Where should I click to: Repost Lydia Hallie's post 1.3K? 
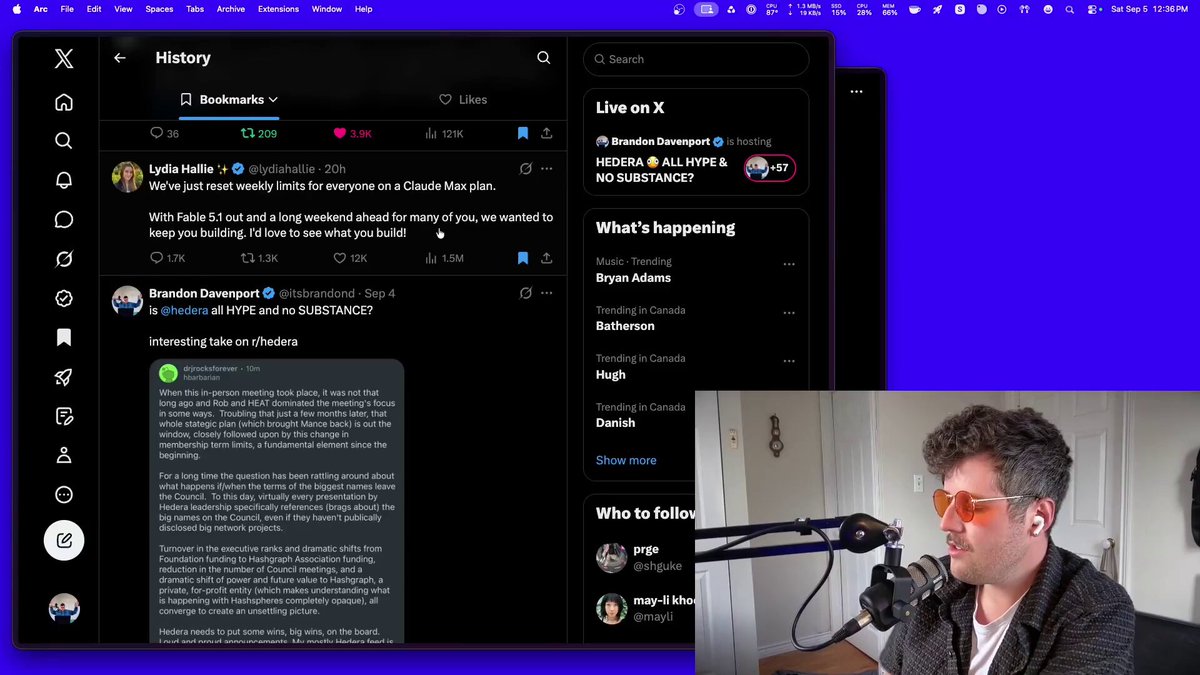pos(259,258)
